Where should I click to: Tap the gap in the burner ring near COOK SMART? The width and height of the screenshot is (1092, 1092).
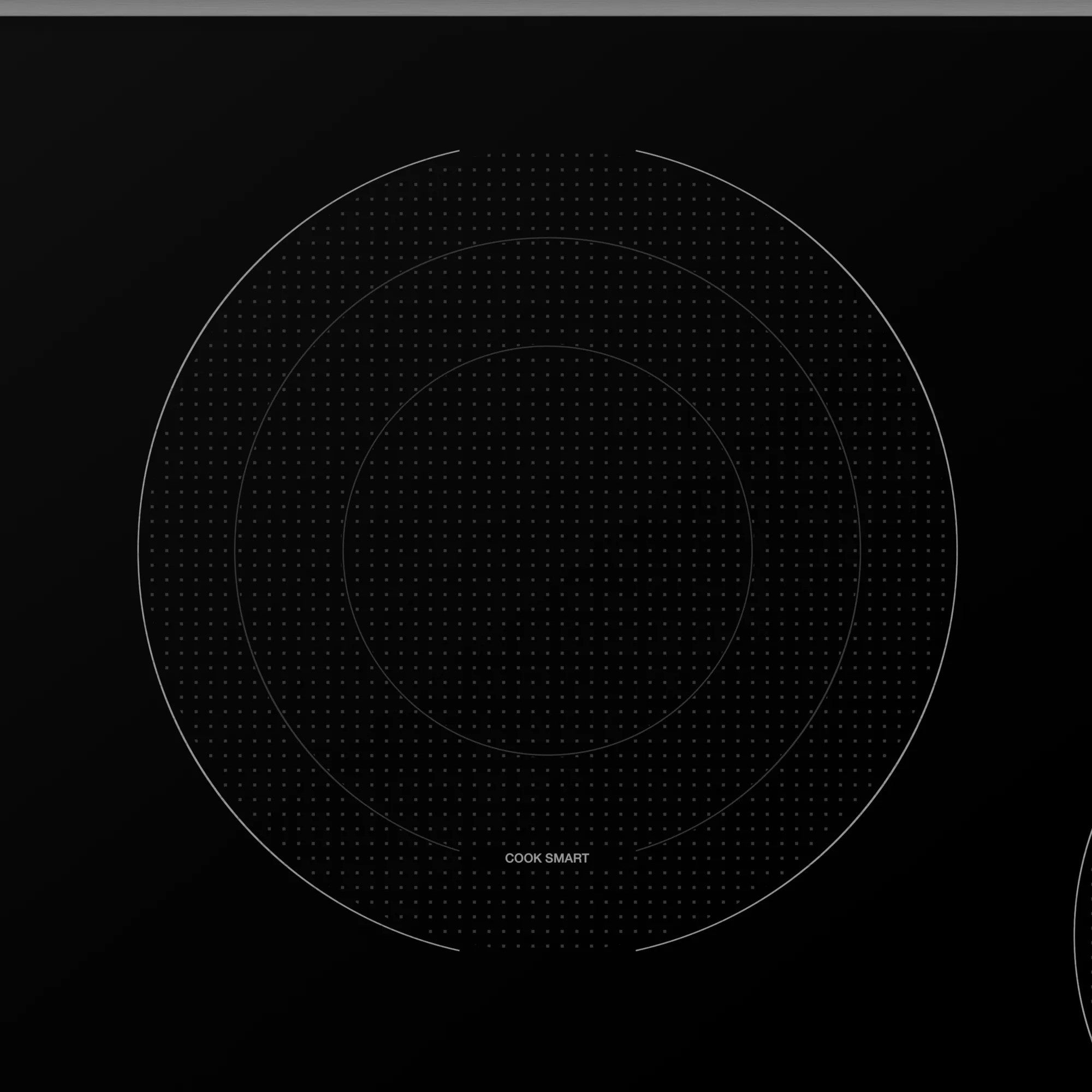546,851
